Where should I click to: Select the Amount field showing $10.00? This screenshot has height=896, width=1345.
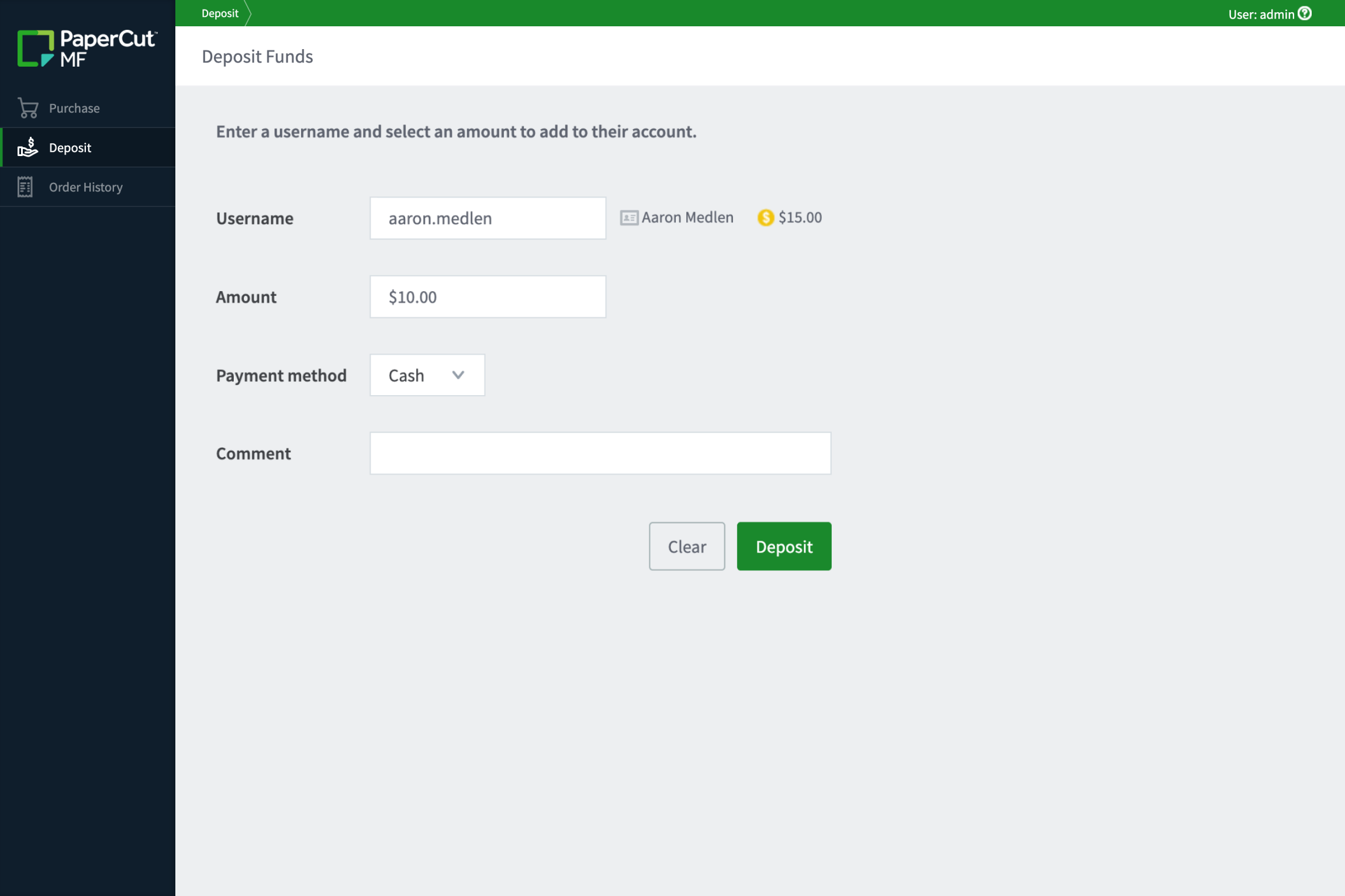487,296
